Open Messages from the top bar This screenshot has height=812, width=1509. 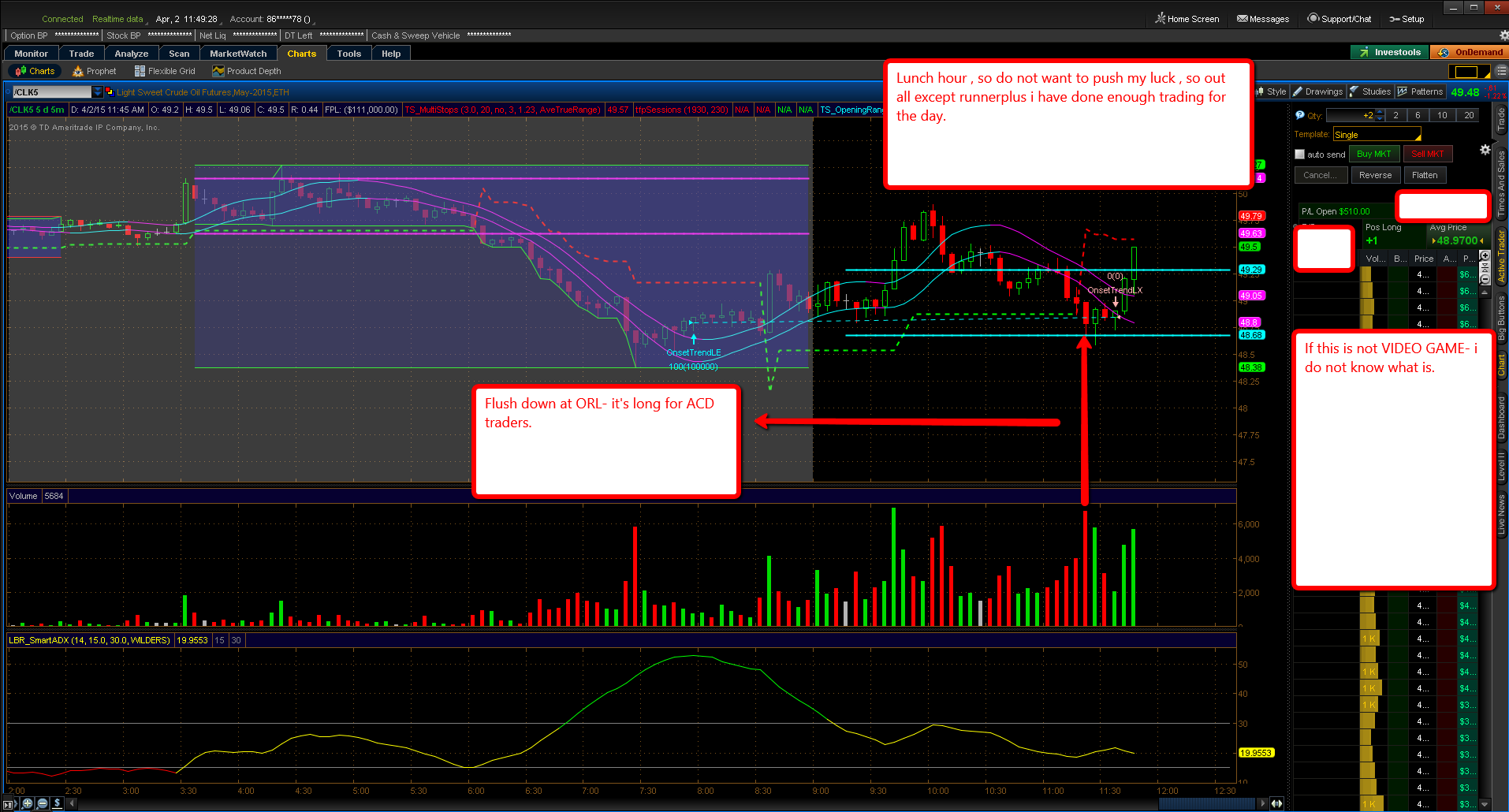(x=1263, y=19)
